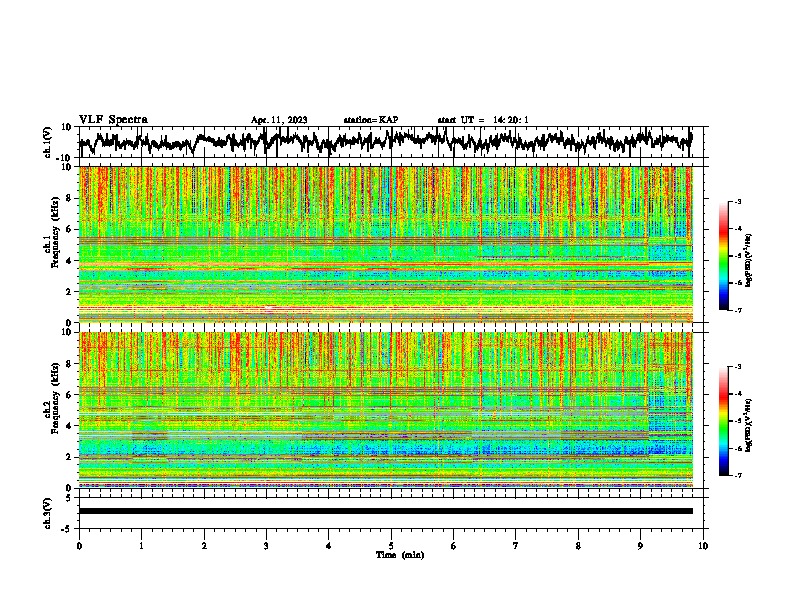
Task: Click time axis tick label "9"
Action: [x=640, y=546]
